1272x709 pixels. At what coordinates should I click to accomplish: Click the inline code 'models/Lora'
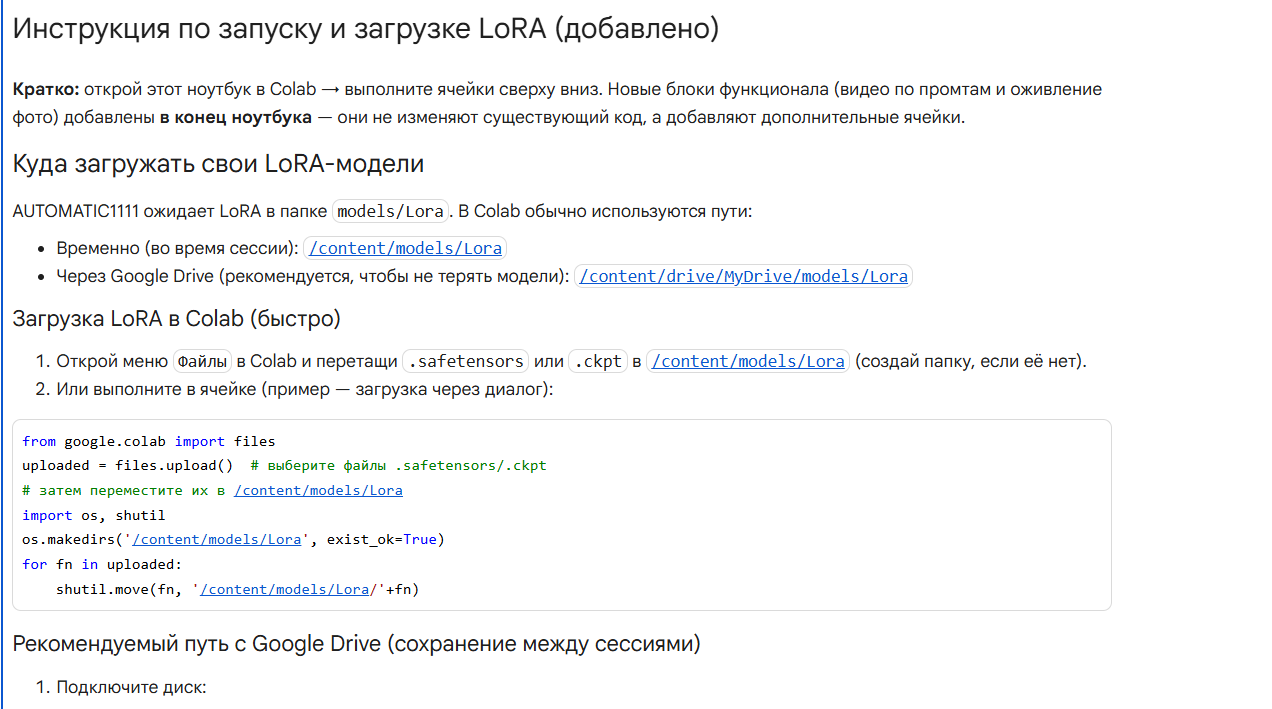(x=390, y=211)
